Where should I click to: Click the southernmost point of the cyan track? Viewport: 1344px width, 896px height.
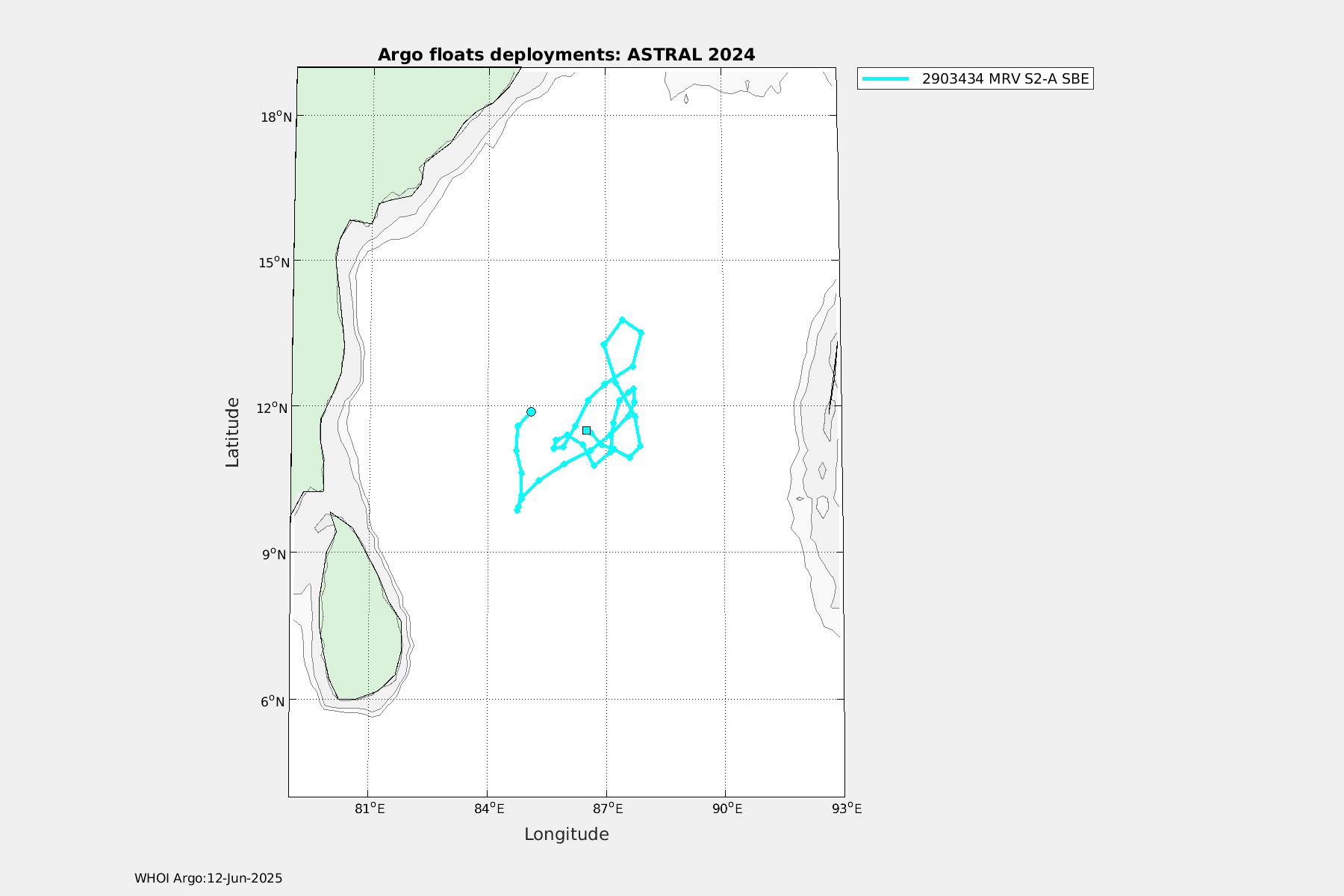[517, 510]
